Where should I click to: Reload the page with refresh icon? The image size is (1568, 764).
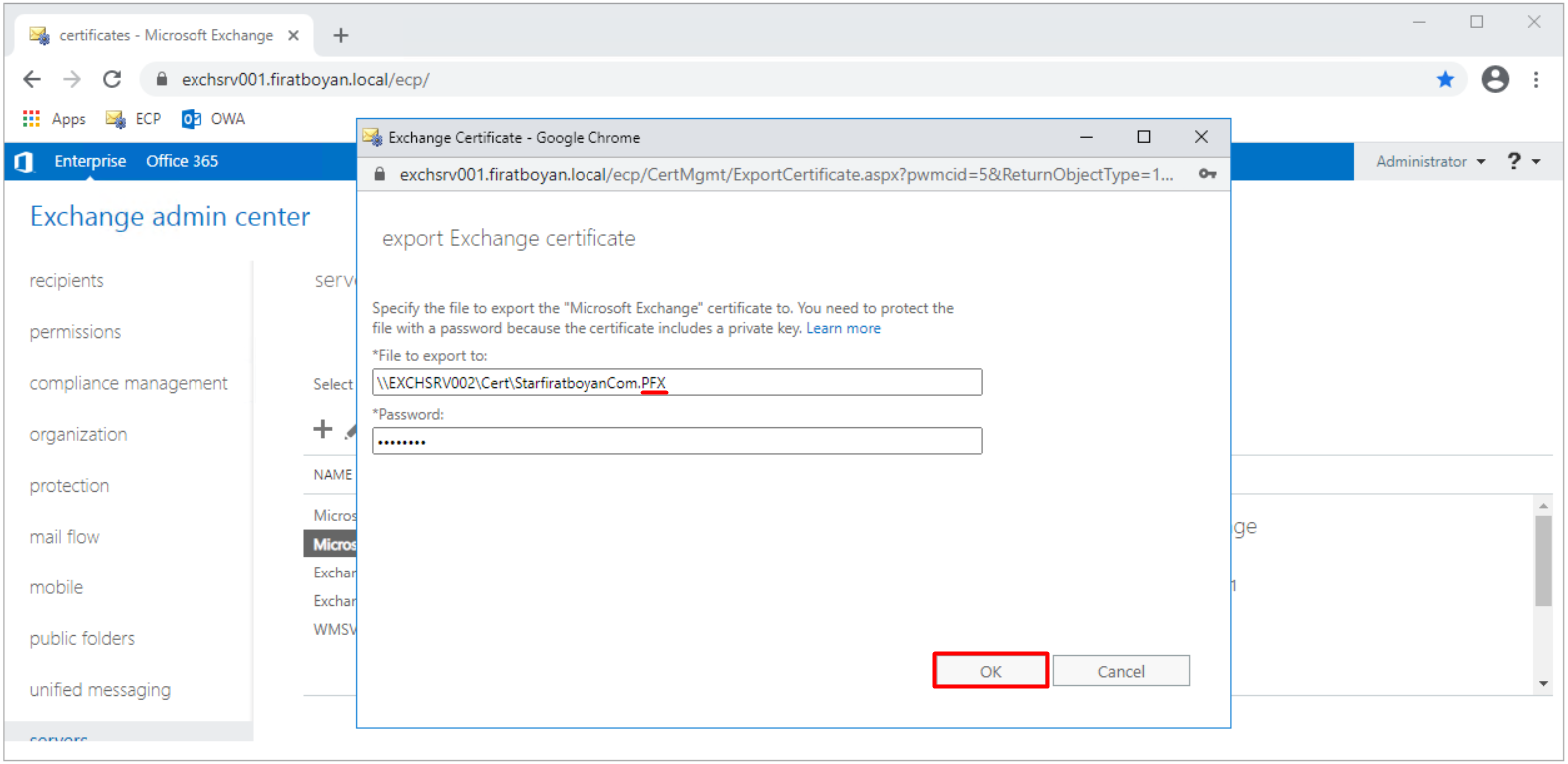coord(112,79)
